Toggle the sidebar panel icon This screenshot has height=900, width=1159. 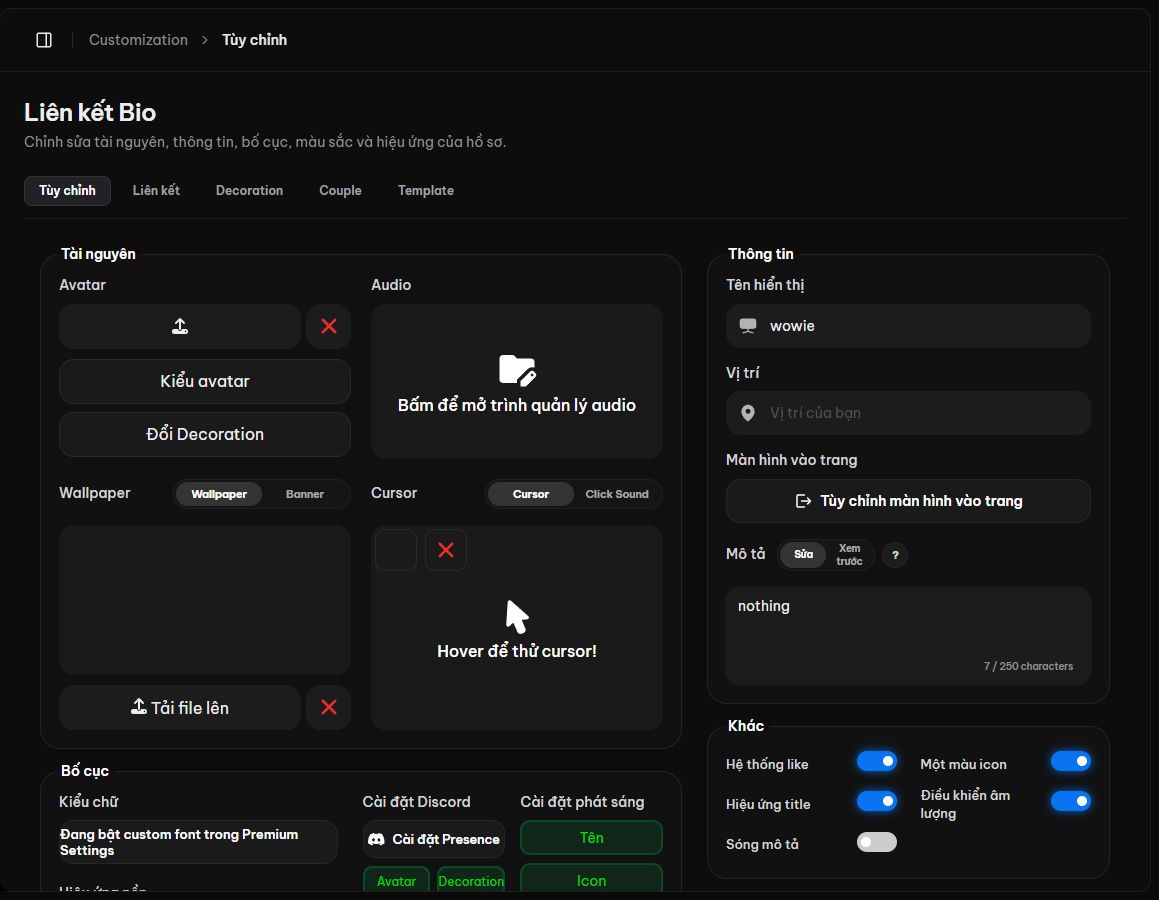point(44,40)
